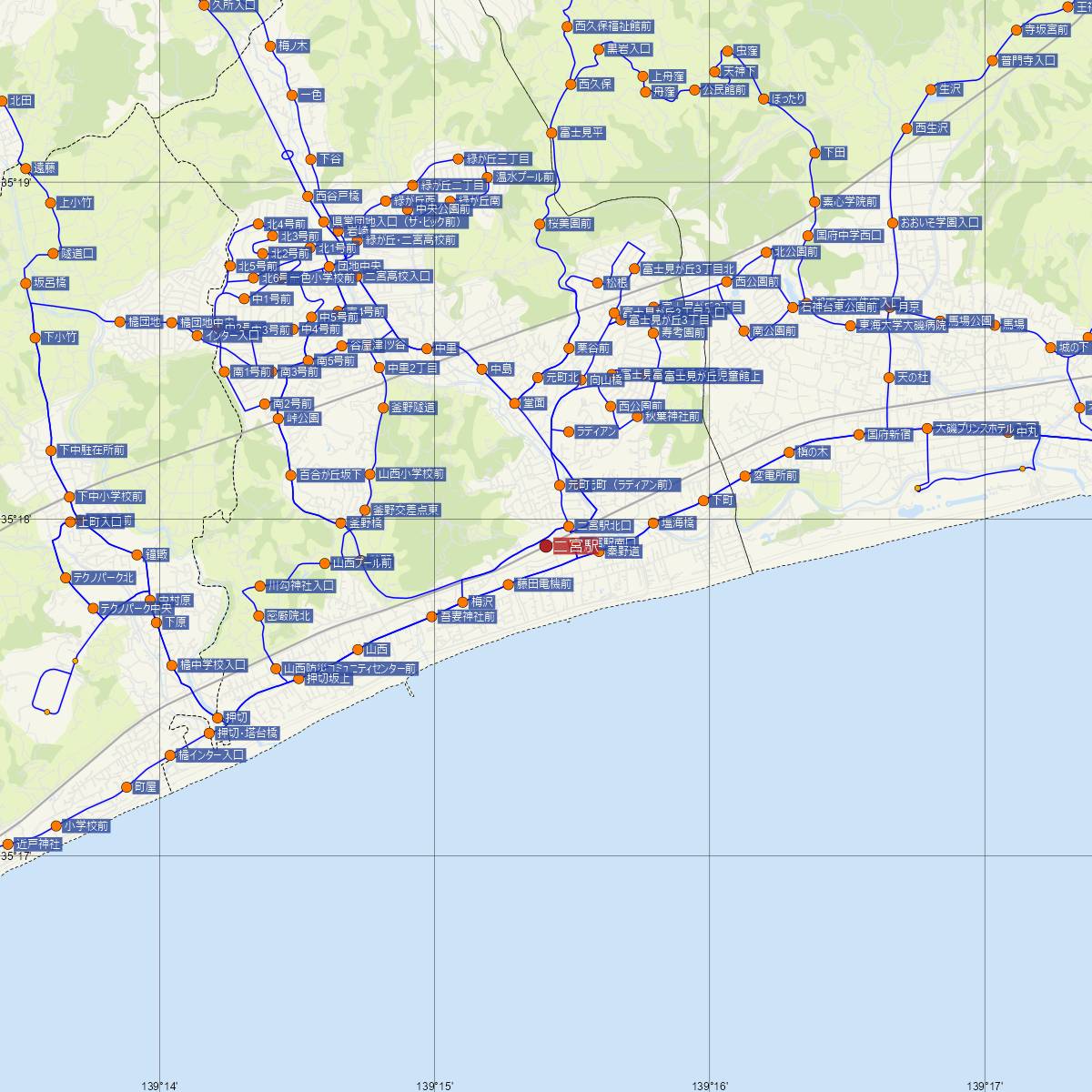Select the 二宮駅 station marker
Image resolution: width=1092 pixels, height=1092 pixels.
(546, 547)
